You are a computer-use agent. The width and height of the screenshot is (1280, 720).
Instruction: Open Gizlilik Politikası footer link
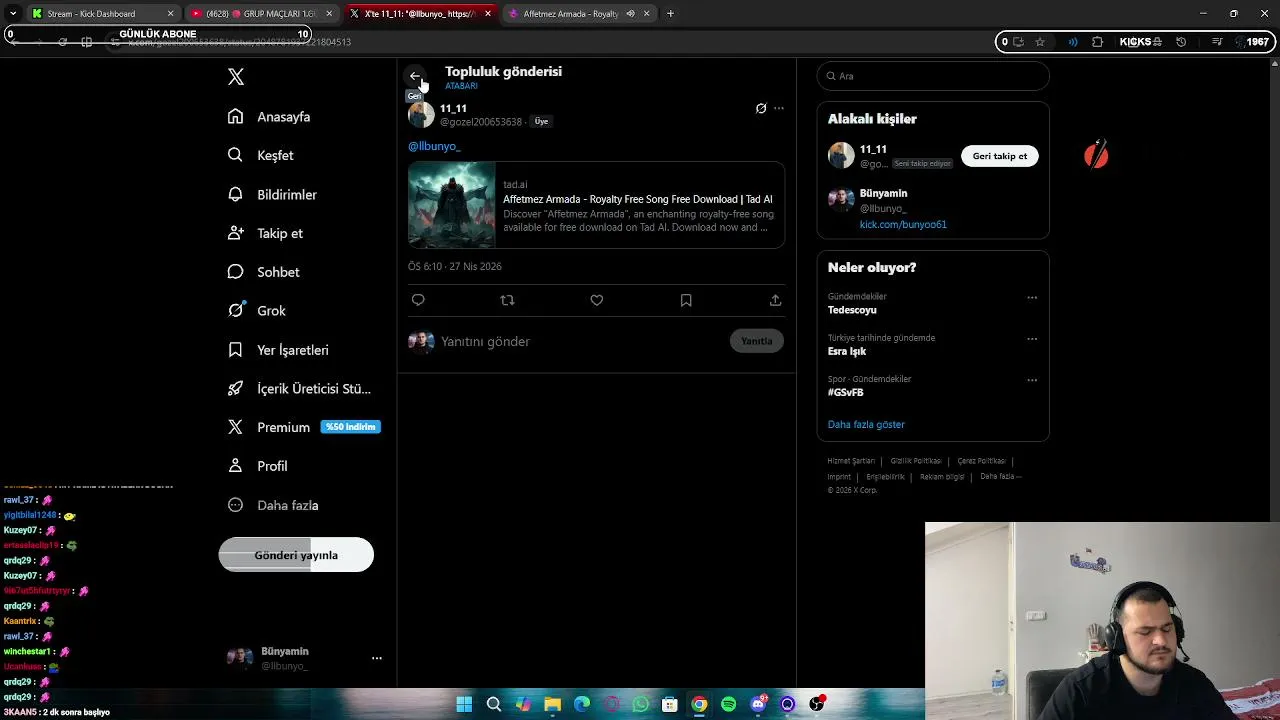(916, 461)
